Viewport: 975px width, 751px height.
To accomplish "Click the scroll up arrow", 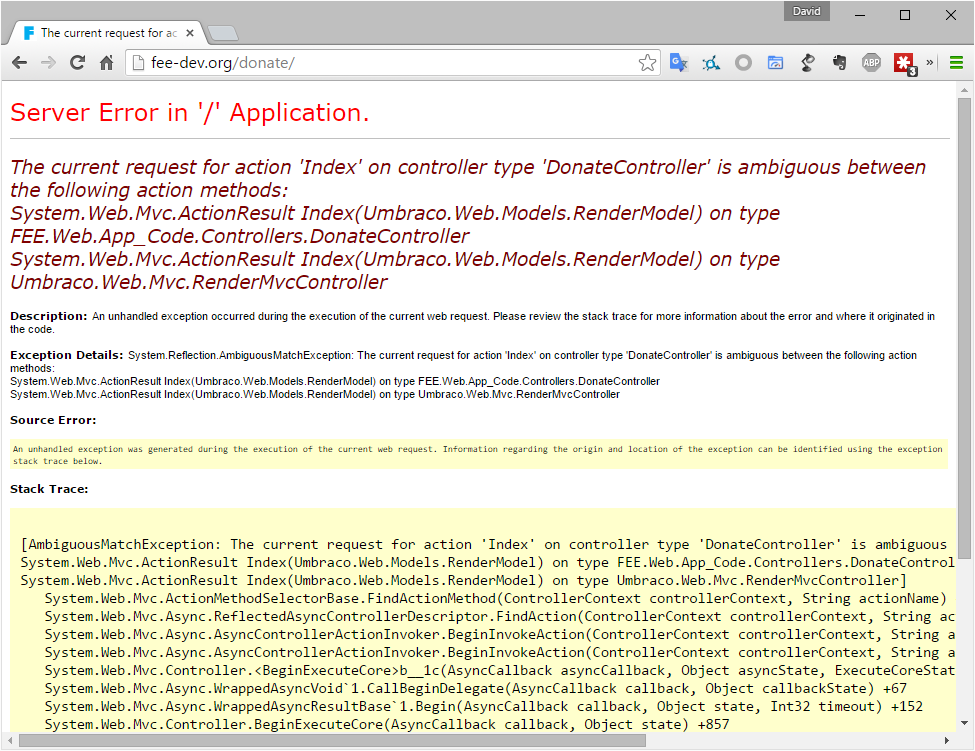I will [x=964, y=90].
